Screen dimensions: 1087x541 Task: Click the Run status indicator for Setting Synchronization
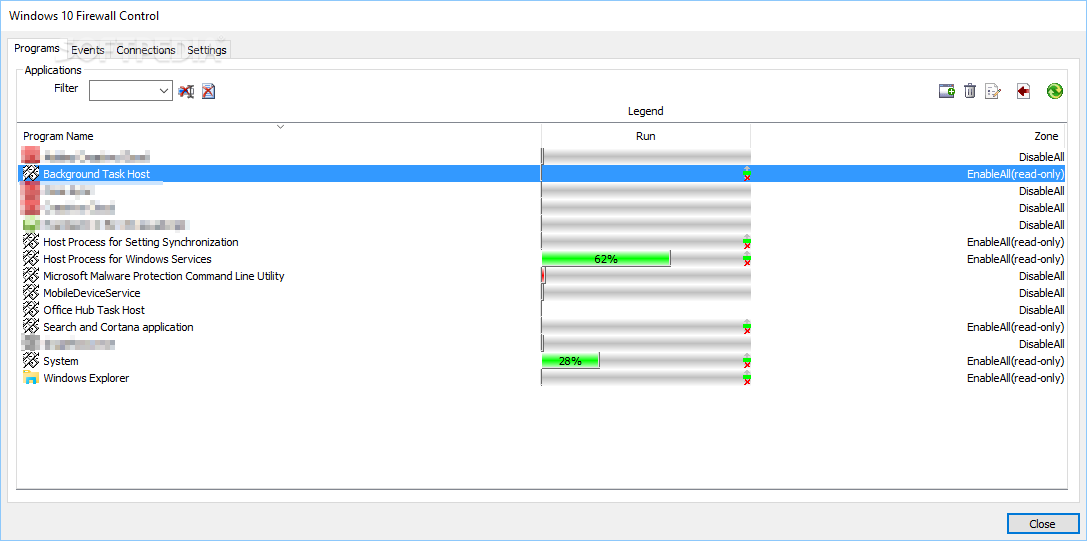click(x=747, y=242)
